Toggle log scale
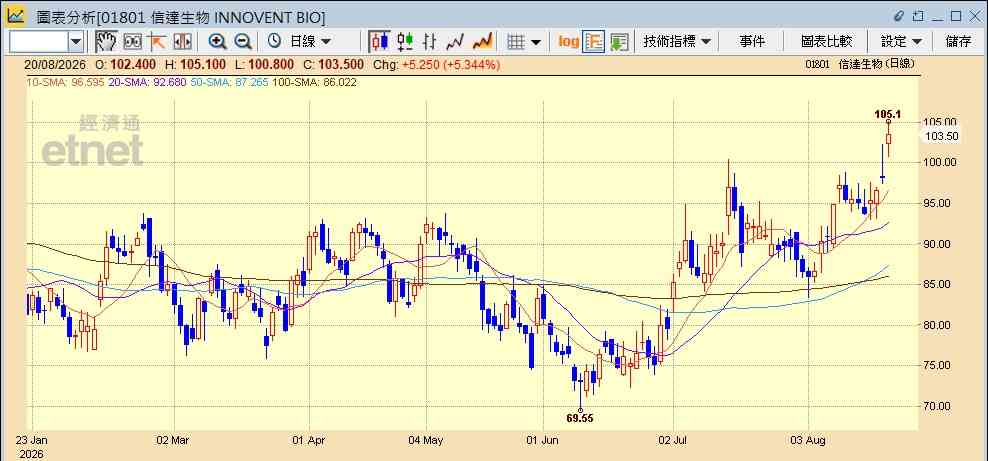 click(x=568, y=42)
